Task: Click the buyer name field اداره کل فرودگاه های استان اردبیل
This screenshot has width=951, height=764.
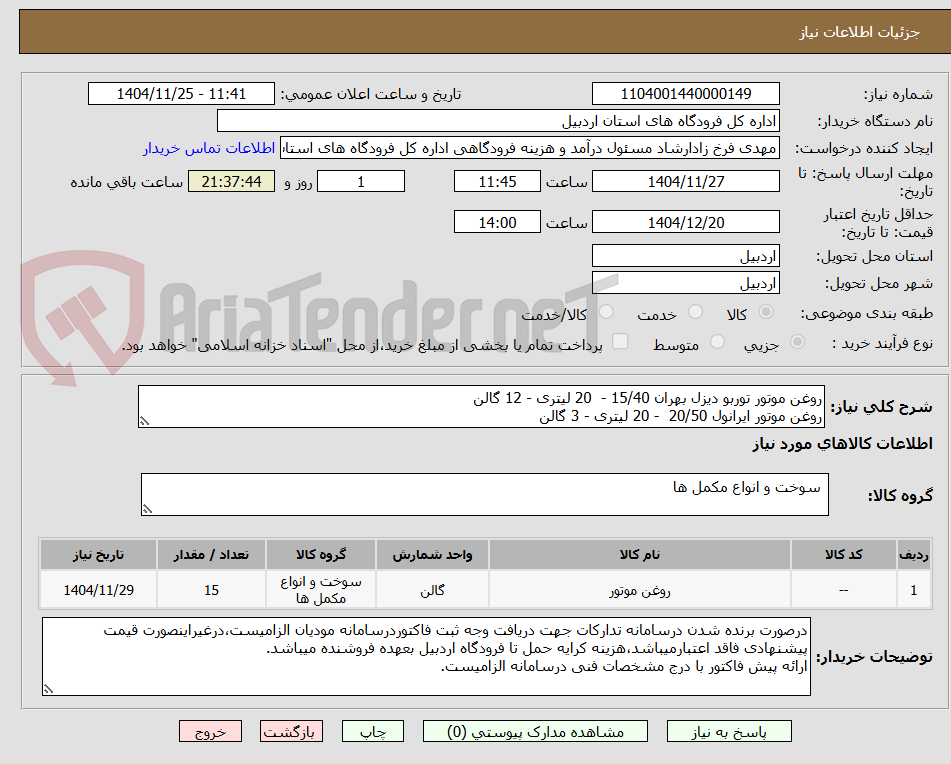Action: click(x=498, y=121)
